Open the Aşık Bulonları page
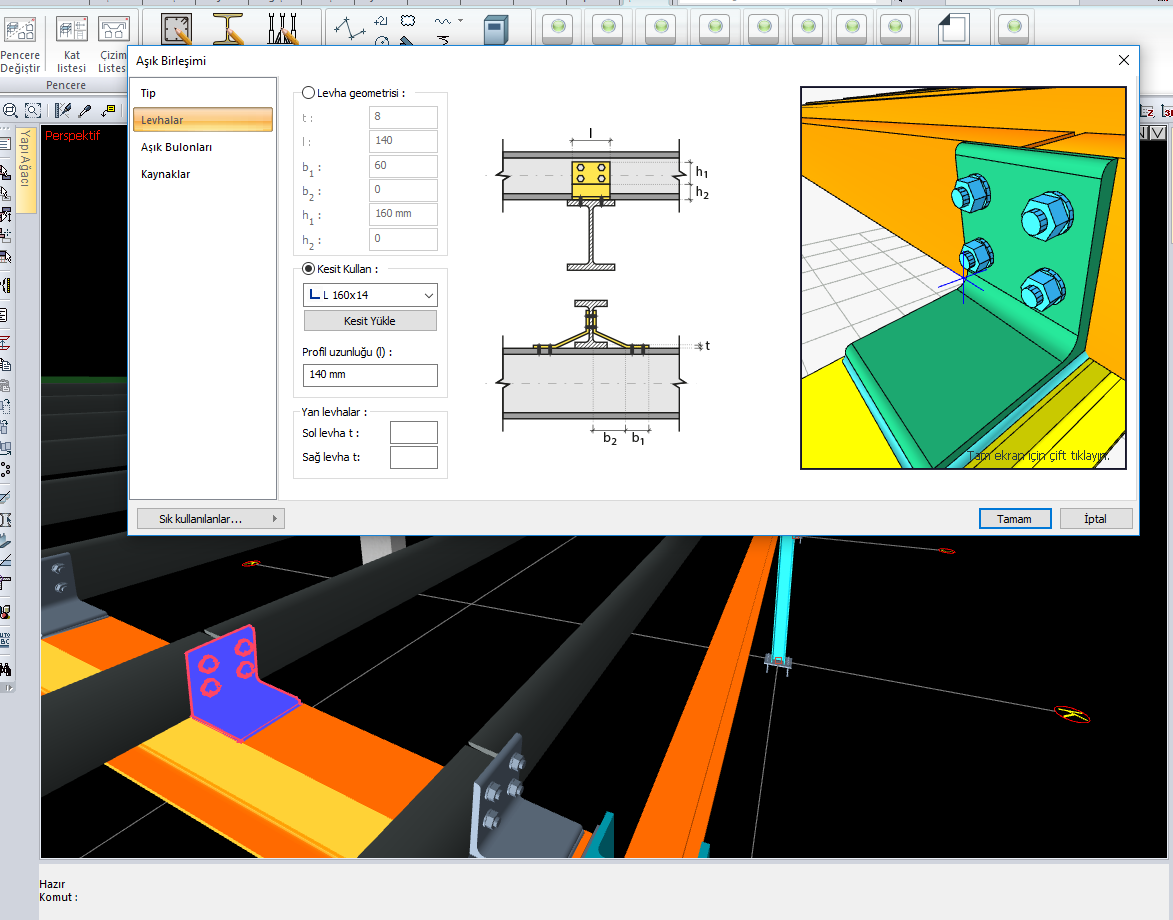This screenshot has width=1173, height=920. point(176,147)
